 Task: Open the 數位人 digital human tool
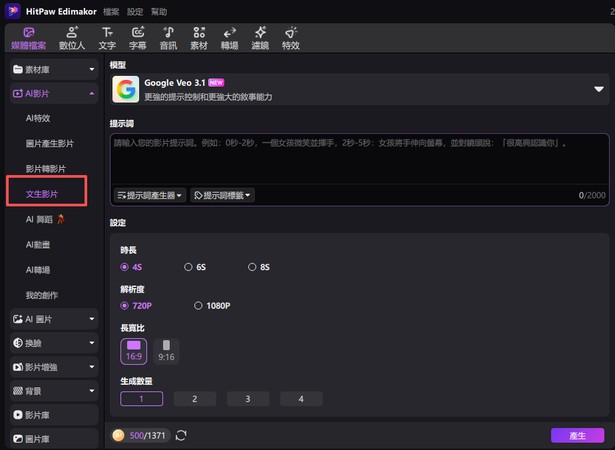pos(72,38)
